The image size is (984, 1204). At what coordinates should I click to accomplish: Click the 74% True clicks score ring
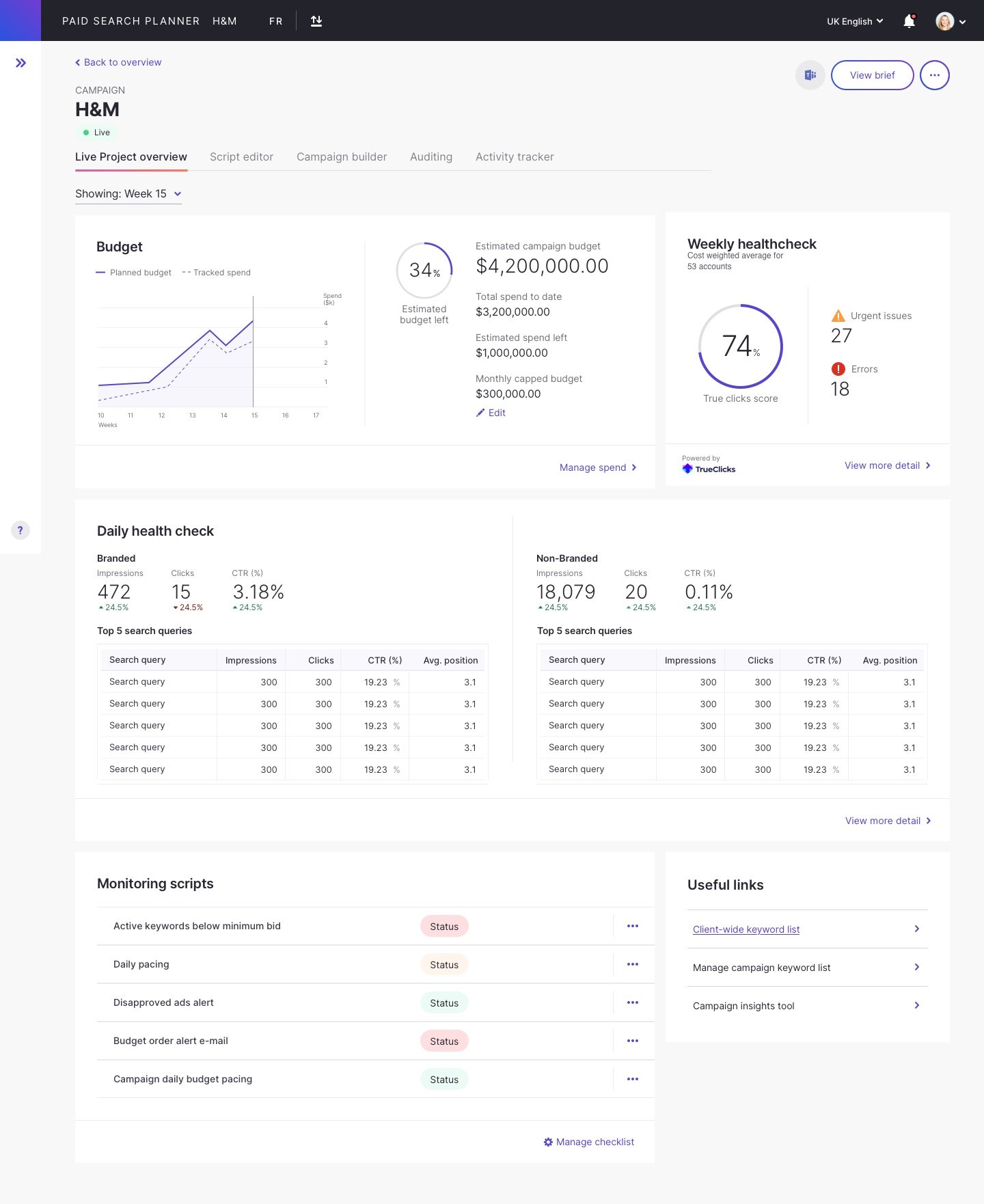point(741,346)
